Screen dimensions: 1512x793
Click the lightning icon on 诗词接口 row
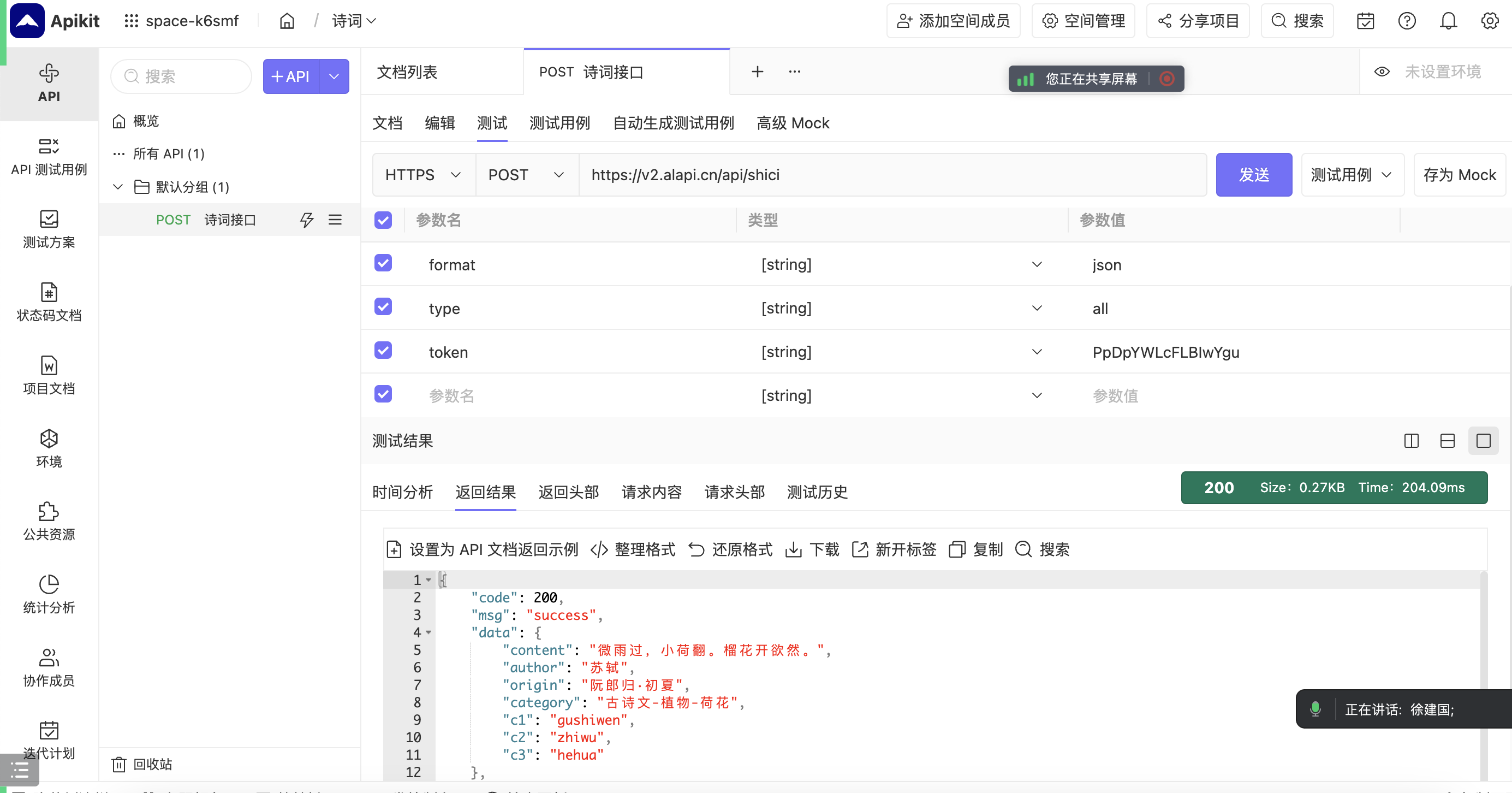[x=307, y=220]
